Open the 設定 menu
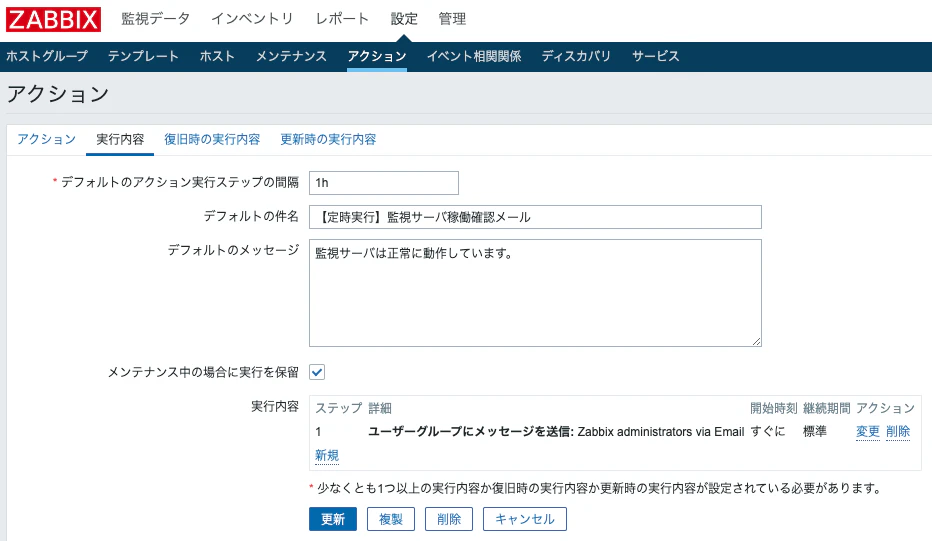Viewport: 932px width, 541px height. (x=404, y=19)
